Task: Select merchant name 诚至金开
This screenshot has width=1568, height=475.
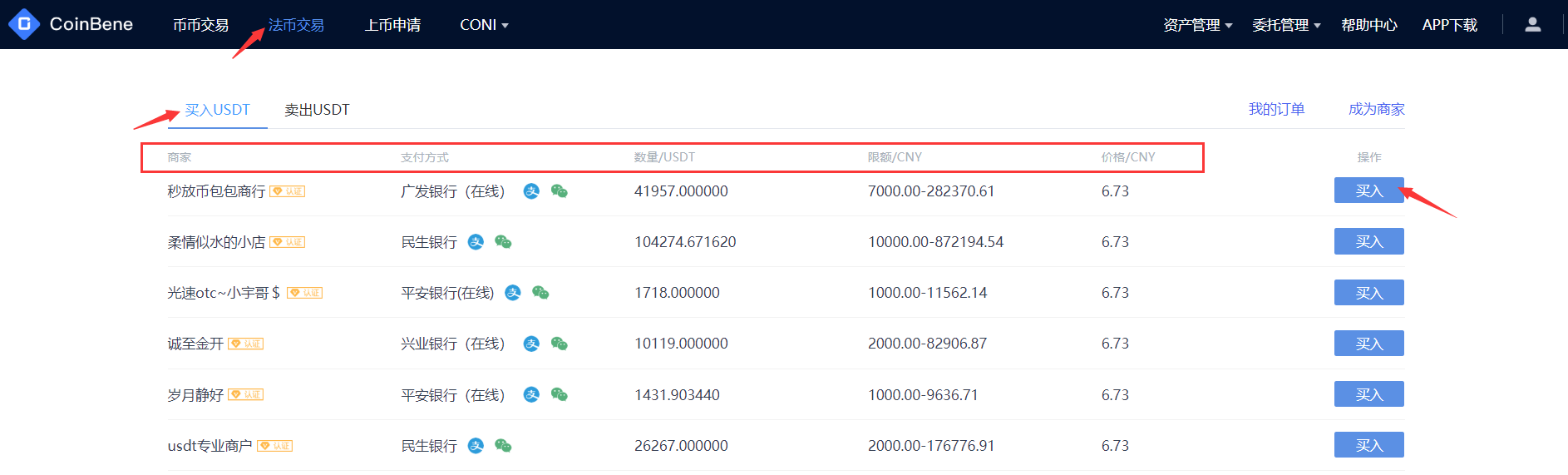Action: 195,344
